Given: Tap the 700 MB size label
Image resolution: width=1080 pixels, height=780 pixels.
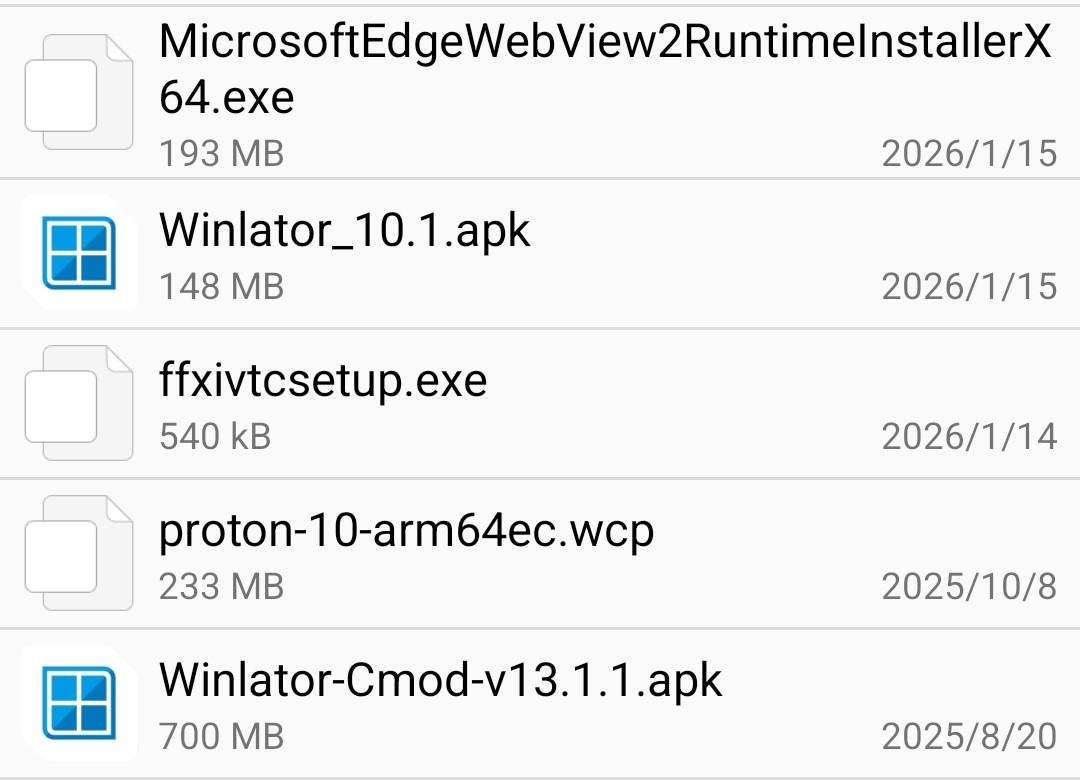Looking at the screenshot, I should point(221,737).
